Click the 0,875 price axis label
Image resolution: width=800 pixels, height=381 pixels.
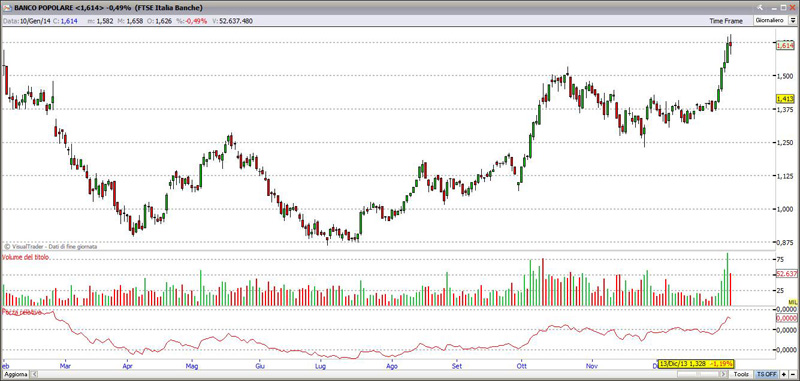tap(784, 242)
